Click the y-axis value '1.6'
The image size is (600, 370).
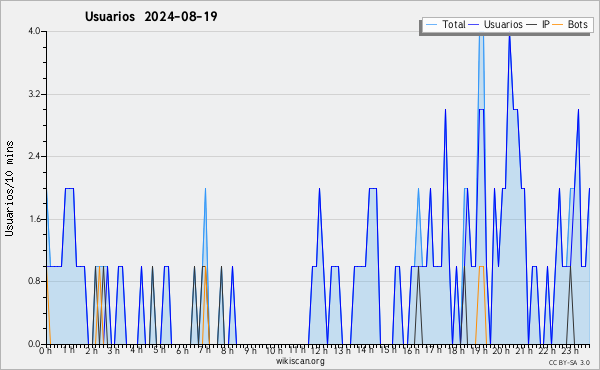click(34, 219)
